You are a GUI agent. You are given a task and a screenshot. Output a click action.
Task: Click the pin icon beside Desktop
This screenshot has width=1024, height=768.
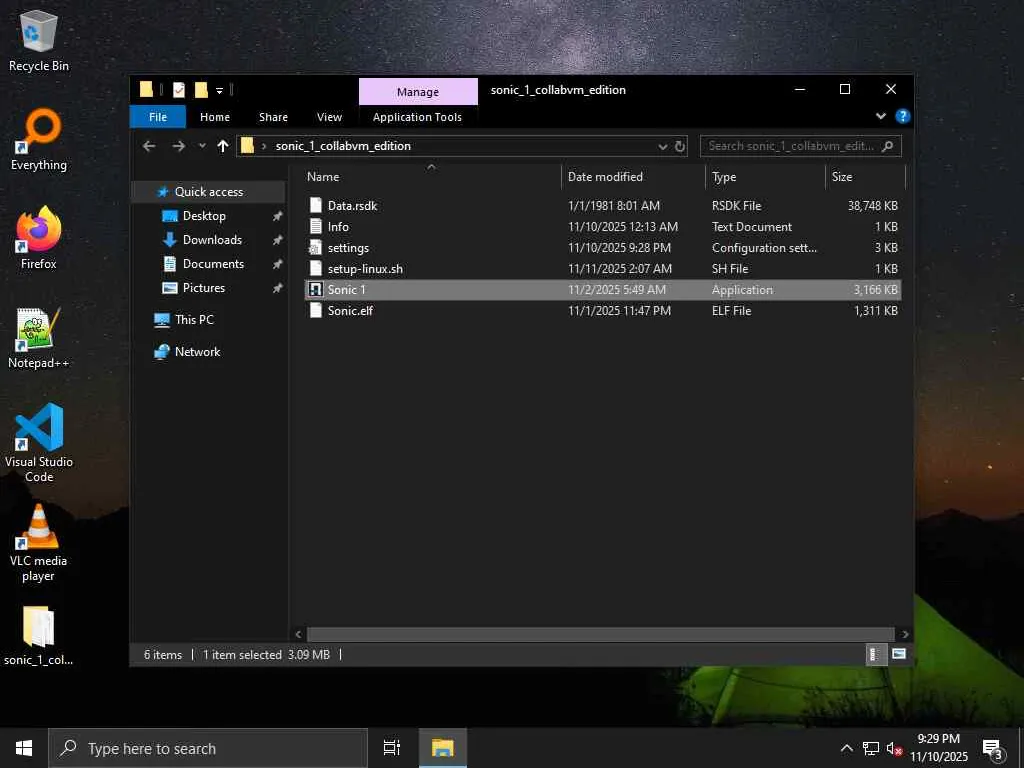coord(278,216)
